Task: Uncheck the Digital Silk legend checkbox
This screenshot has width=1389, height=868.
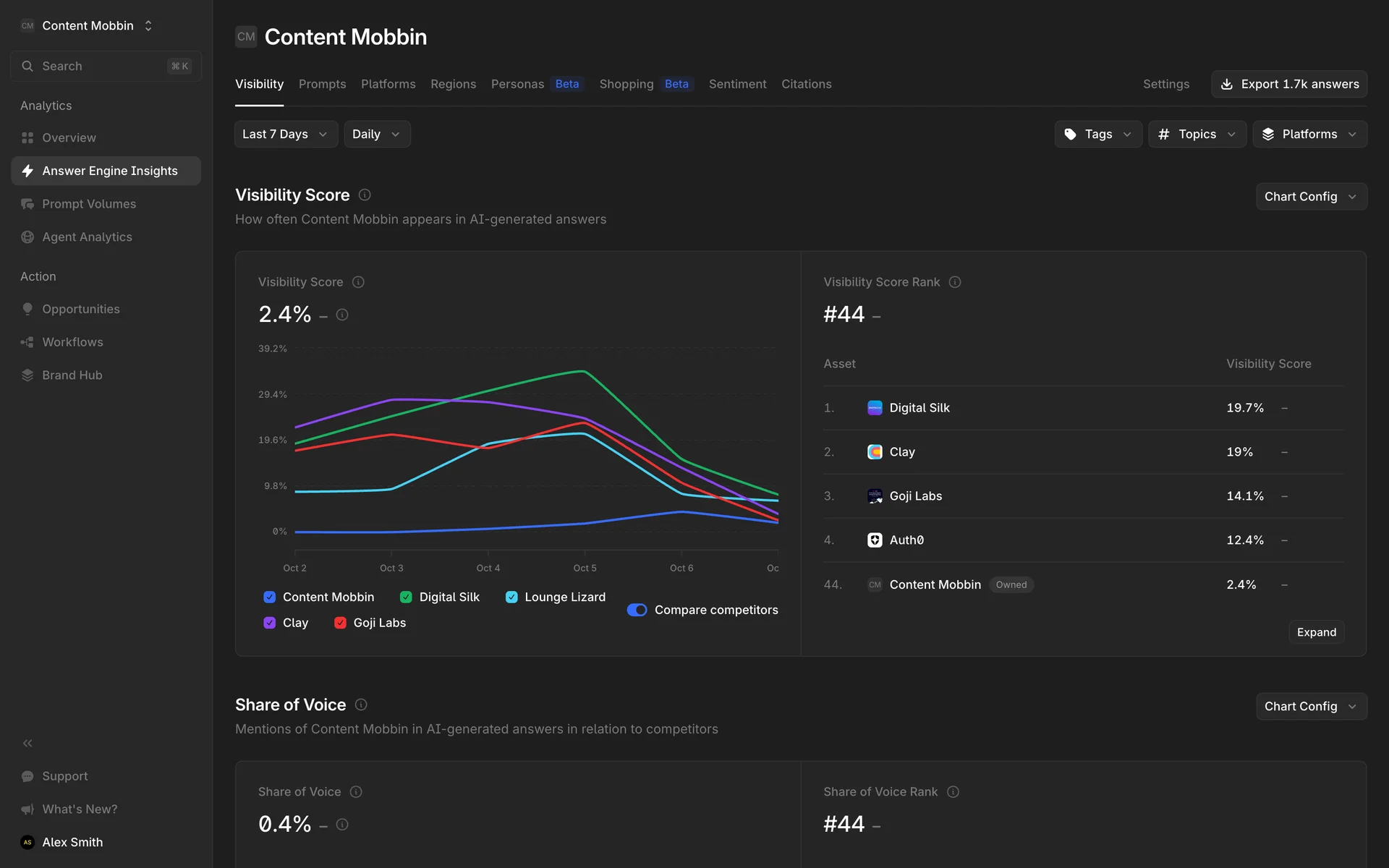Action: click(406, 597)
